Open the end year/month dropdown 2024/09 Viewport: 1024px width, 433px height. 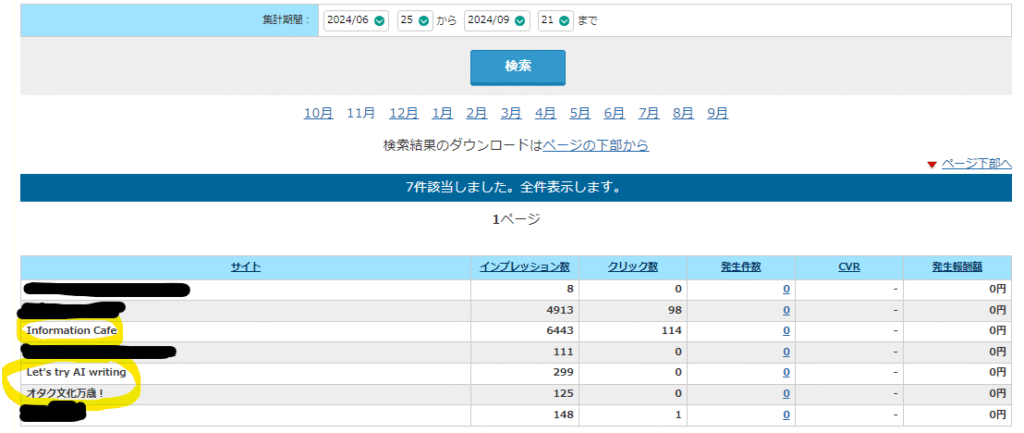point(496,20)
